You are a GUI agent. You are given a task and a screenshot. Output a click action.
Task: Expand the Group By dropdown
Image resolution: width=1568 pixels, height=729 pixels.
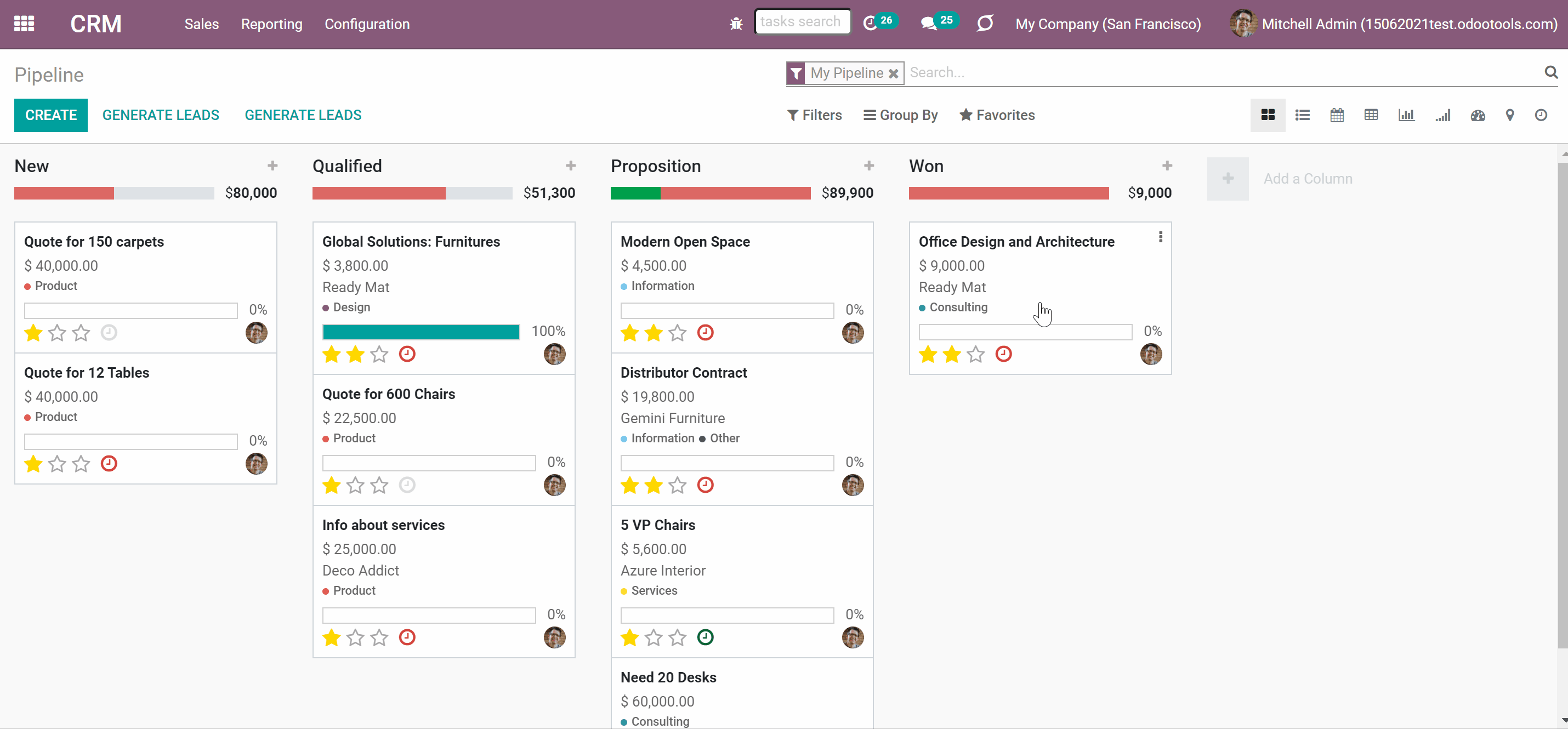click(x=901, y=115)
